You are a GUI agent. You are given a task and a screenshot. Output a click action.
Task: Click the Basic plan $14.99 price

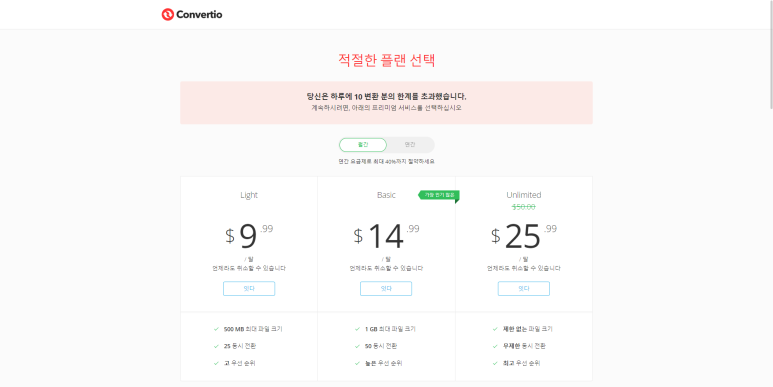(x=386, y=236)
